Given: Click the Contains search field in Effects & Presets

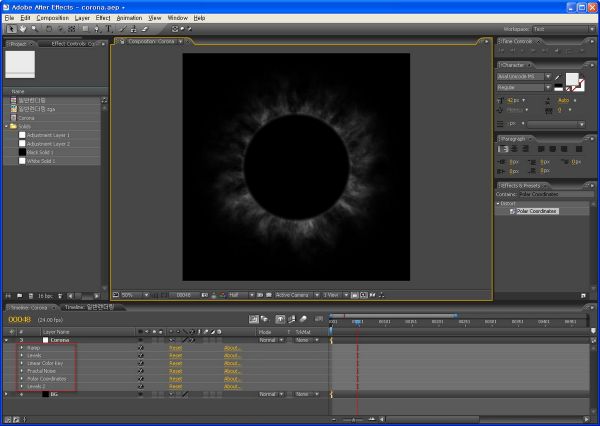Looking at the screenshot, I should [x=554, y=194].
